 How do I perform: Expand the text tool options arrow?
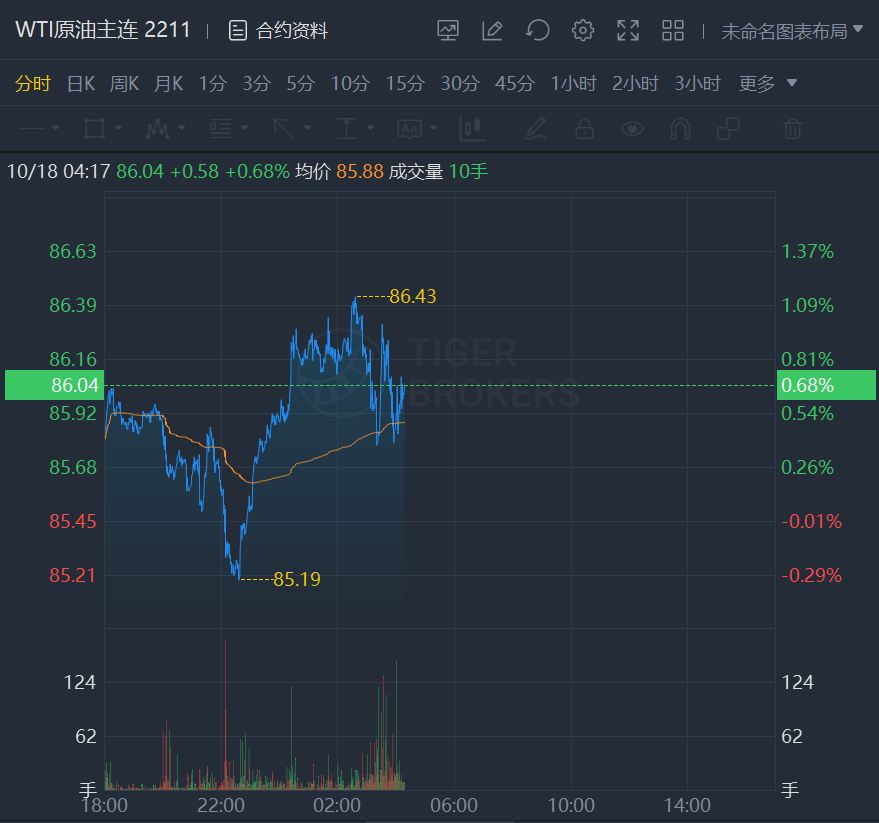[433, 128]
